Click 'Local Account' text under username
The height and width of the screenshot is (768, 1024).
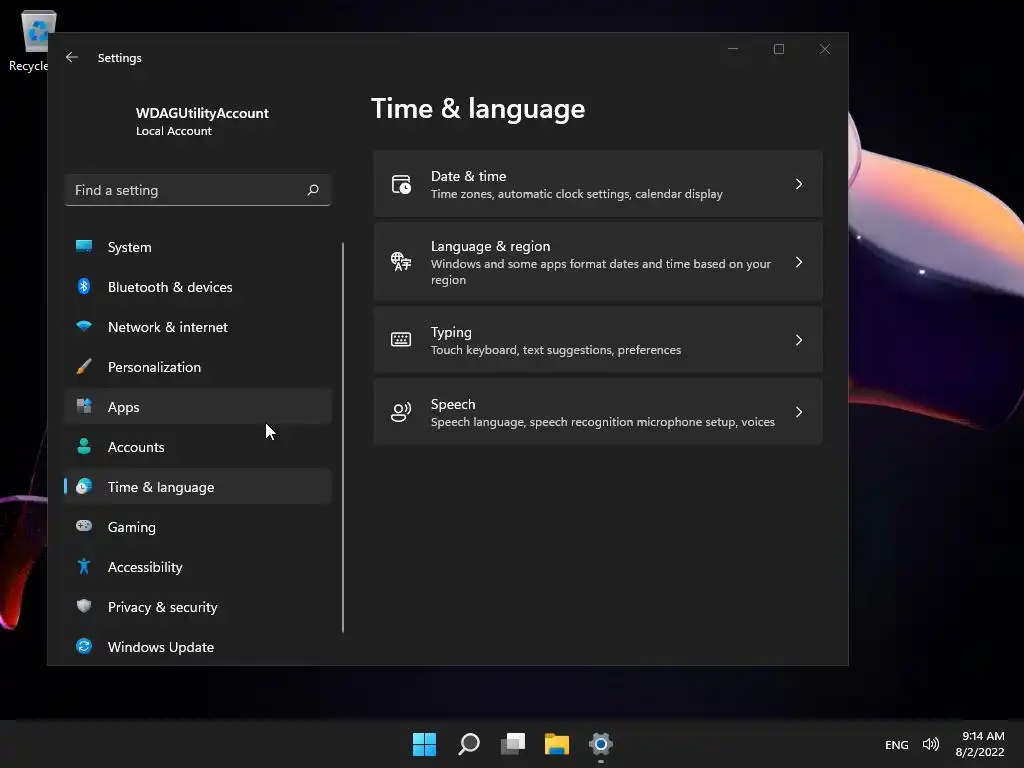174,131
